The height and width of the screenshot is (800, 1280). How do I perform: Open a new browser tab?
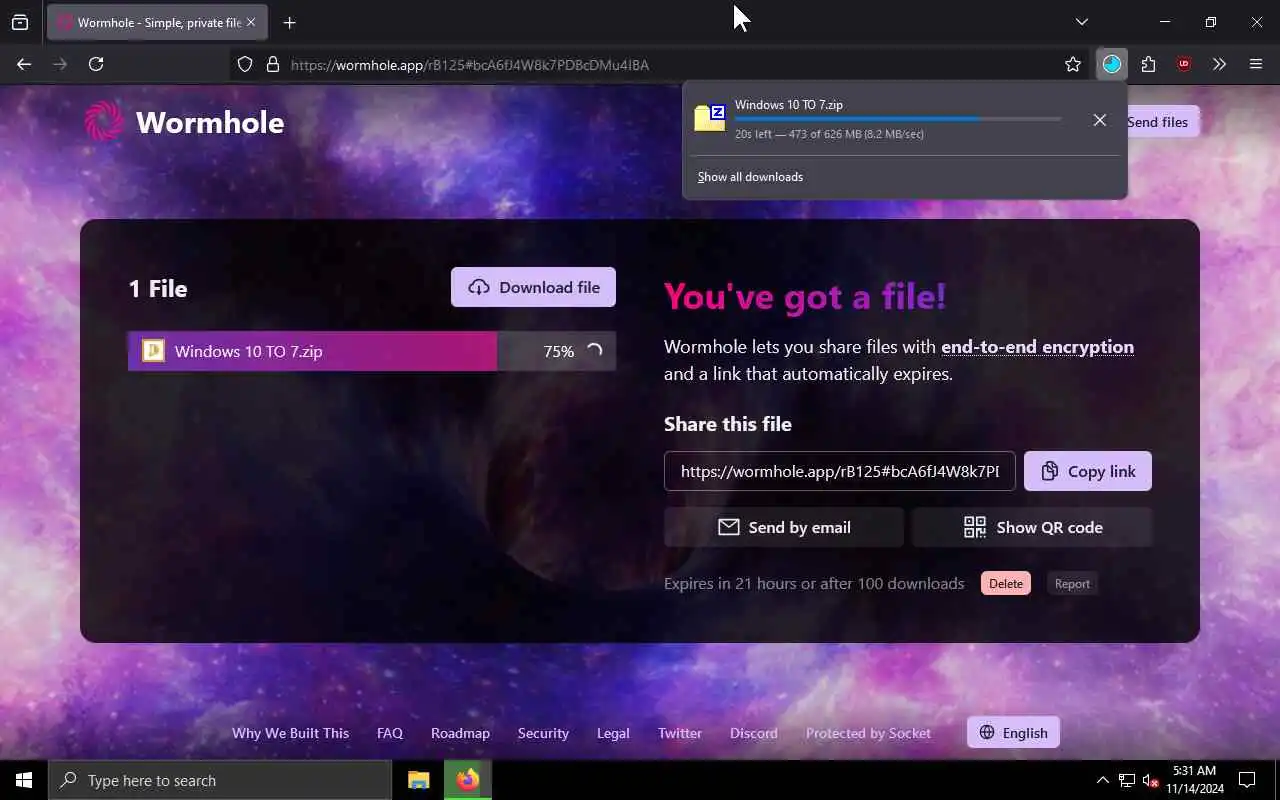290,22
